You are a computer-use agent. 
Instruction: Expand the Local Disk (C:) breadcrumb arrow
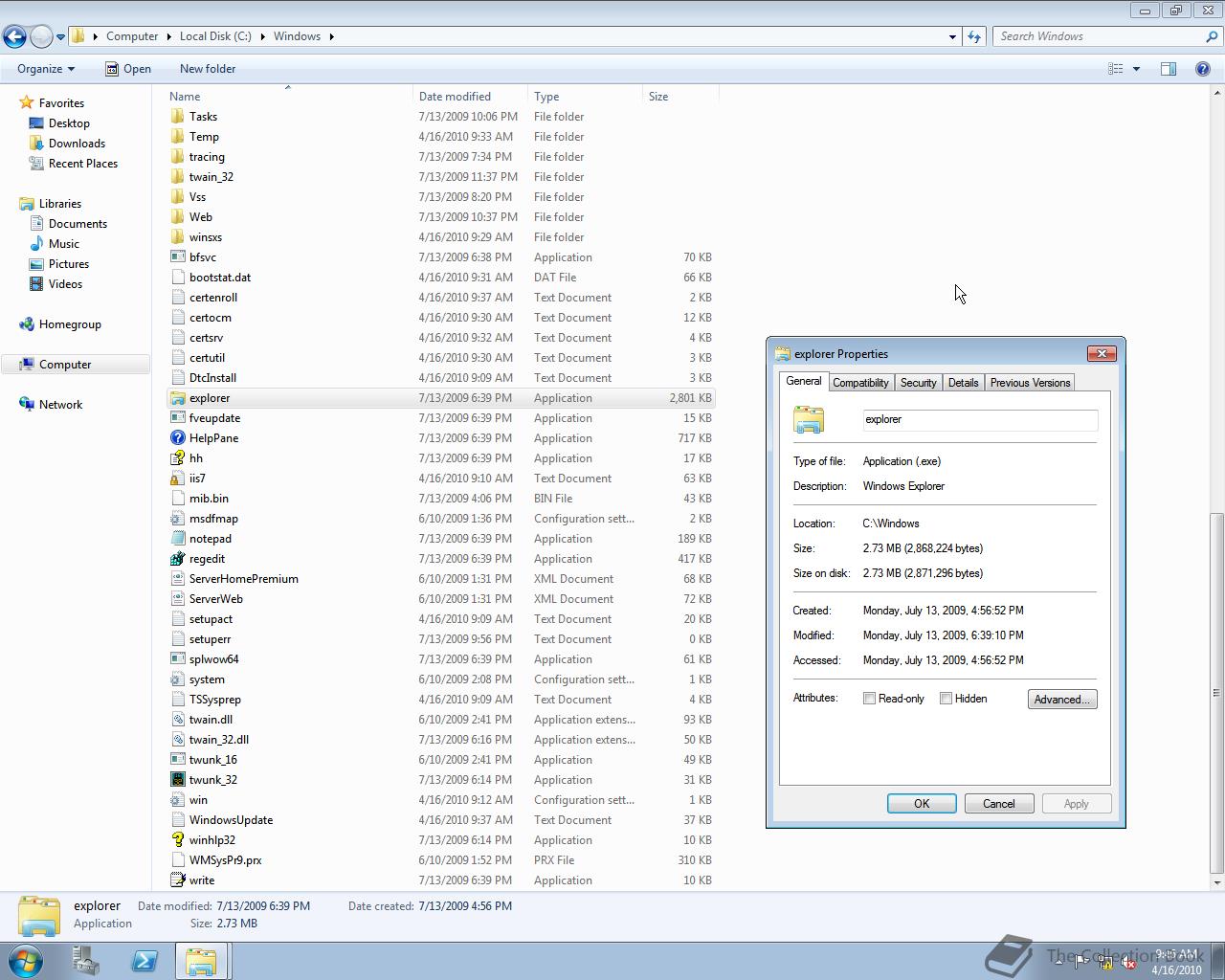coord(263,36)
